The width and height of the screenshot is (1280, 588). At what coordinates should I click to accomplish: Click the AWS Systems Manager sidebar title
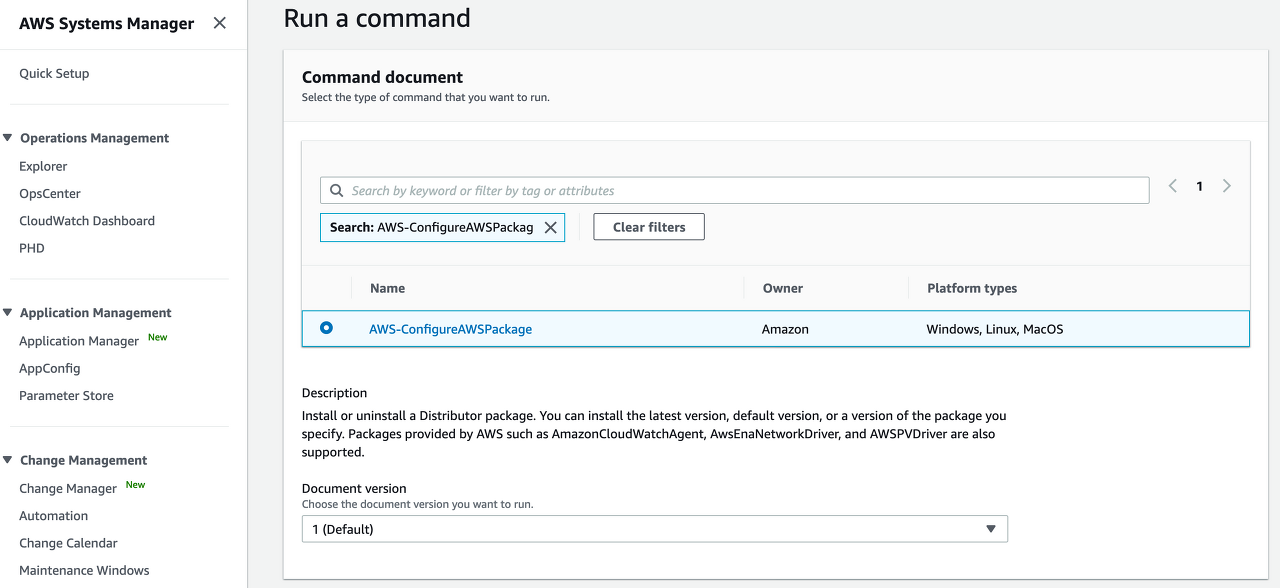coord(107,23)
